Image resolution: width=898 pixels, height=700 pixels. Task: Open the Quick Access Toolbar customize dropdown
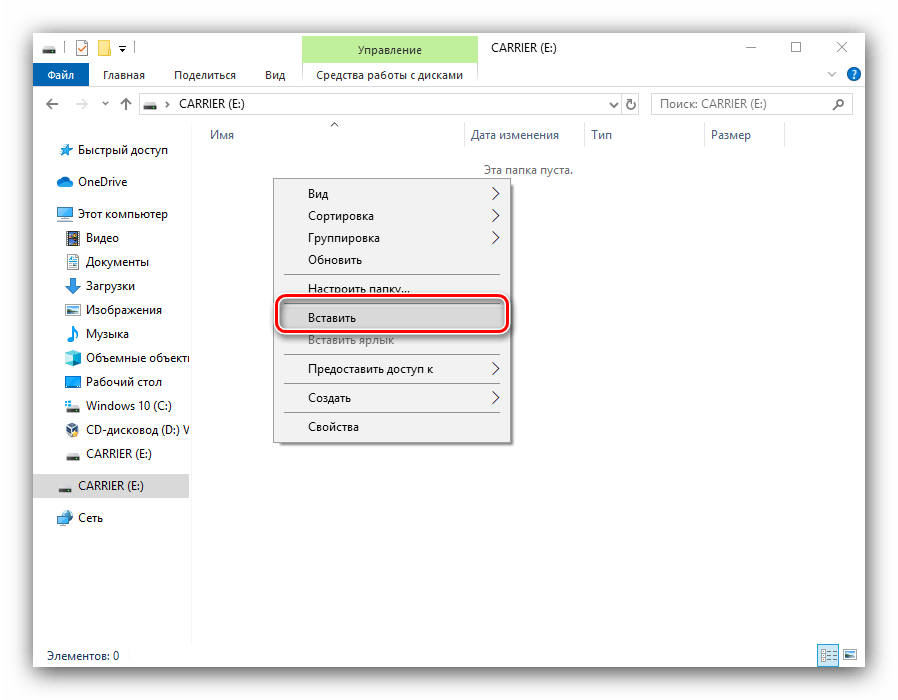point(122,48)
